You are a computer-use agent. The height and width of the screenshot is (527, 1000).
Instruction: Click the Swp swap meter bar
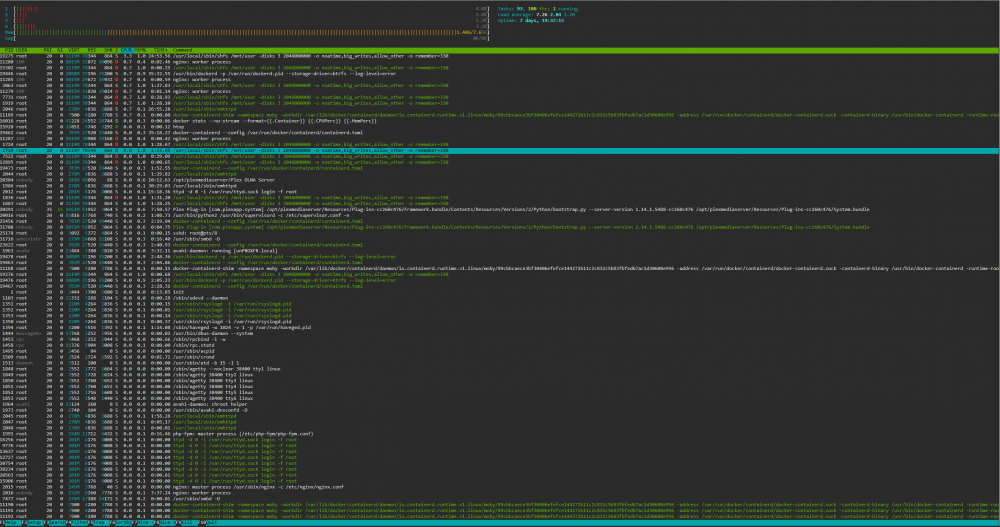coord(247,38)
